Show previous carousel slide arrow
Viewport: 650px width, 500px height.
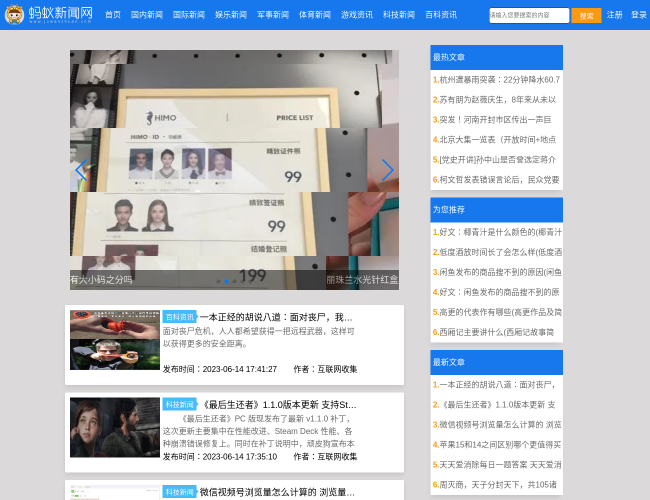click(82, 170)
